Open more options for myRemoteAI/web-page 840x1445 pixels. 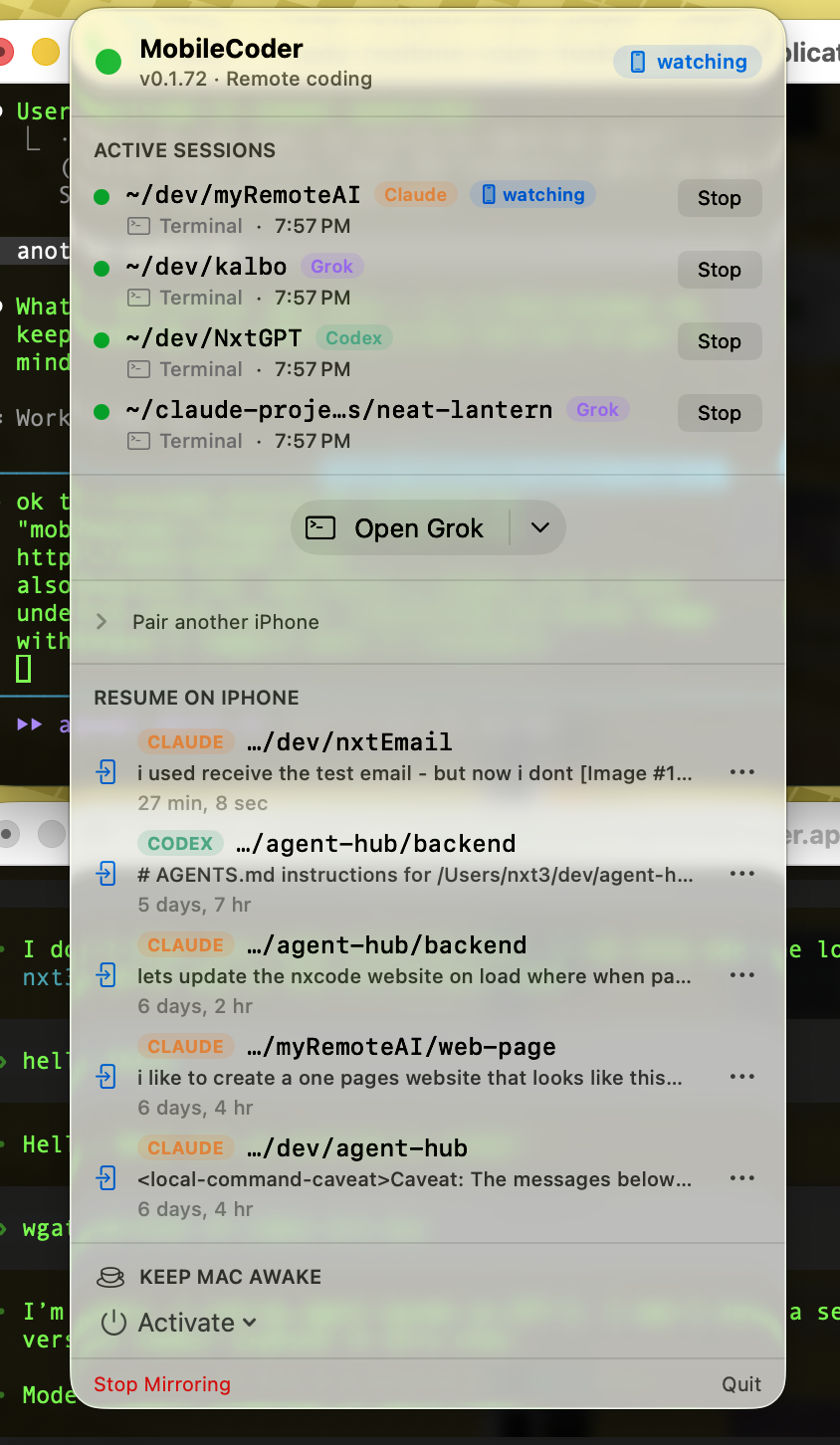point(742,1077)
